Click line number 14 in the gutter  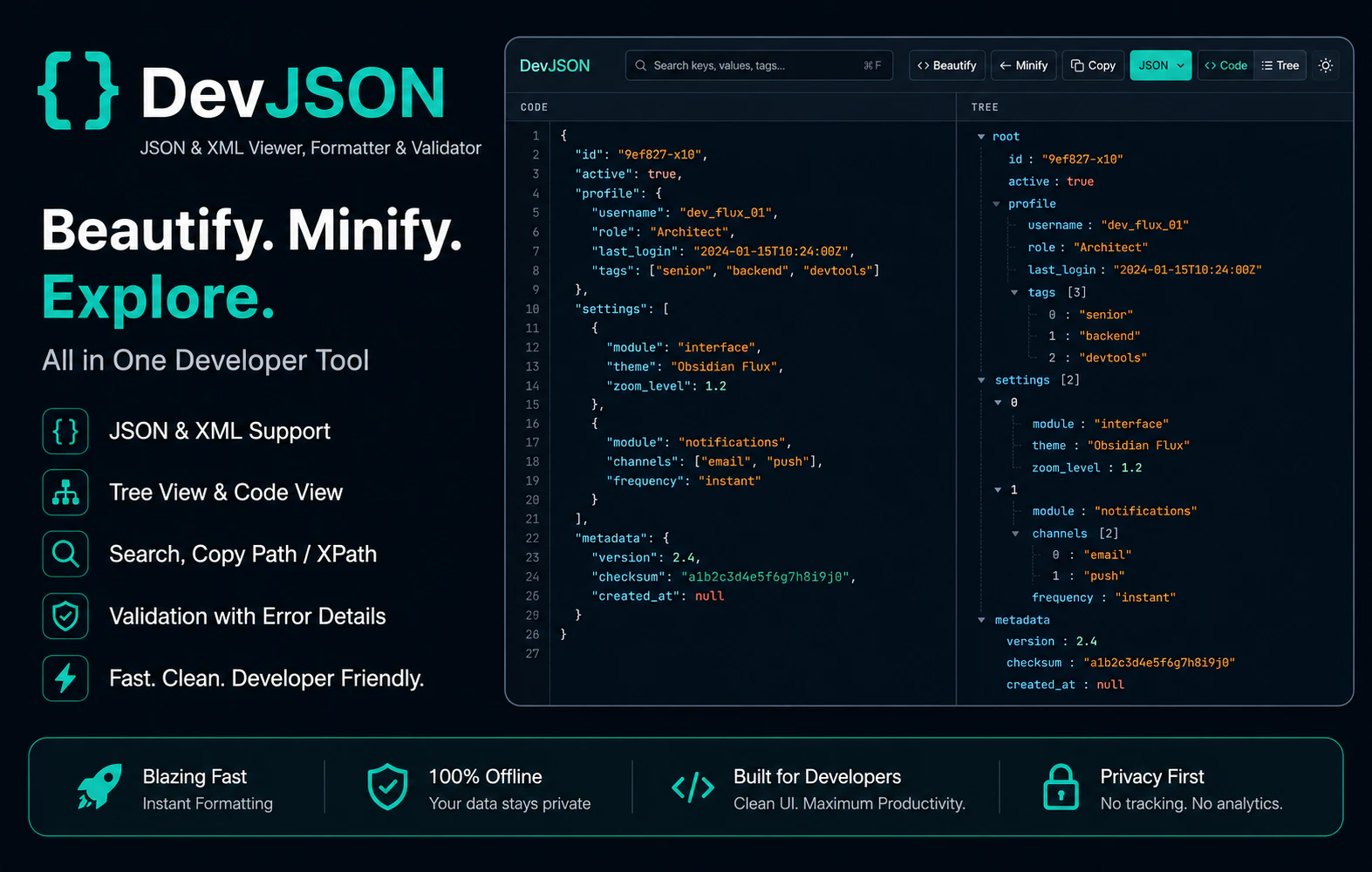(532, 386)
